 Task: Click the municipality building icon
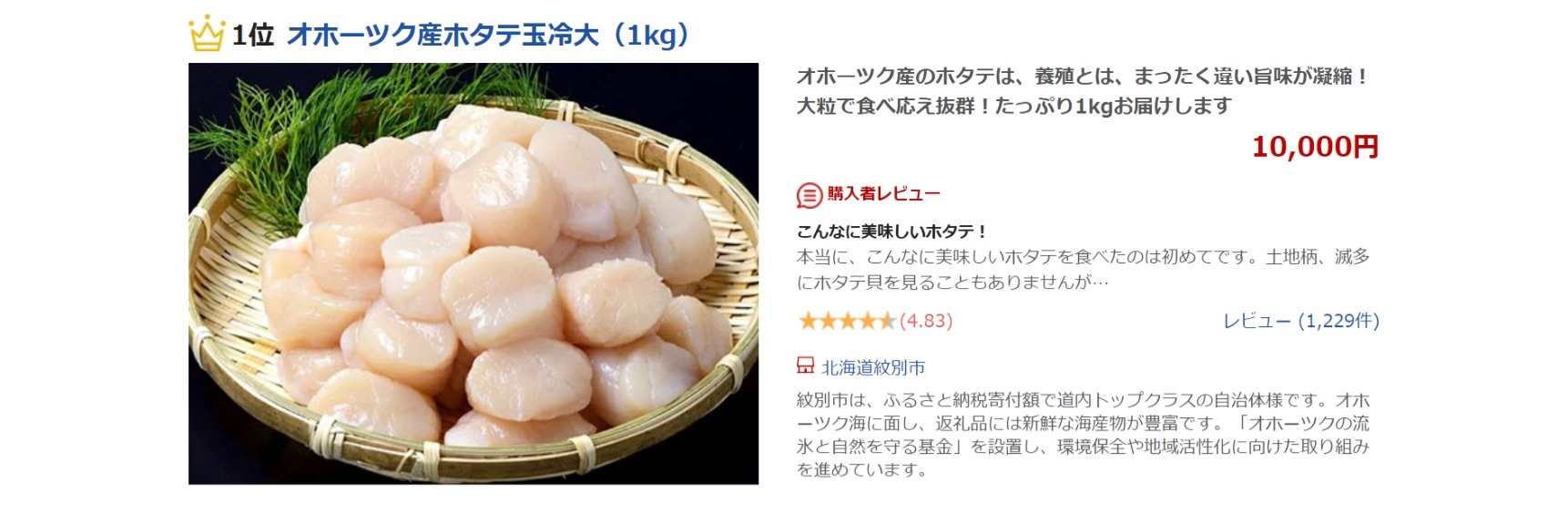point(805,366)
